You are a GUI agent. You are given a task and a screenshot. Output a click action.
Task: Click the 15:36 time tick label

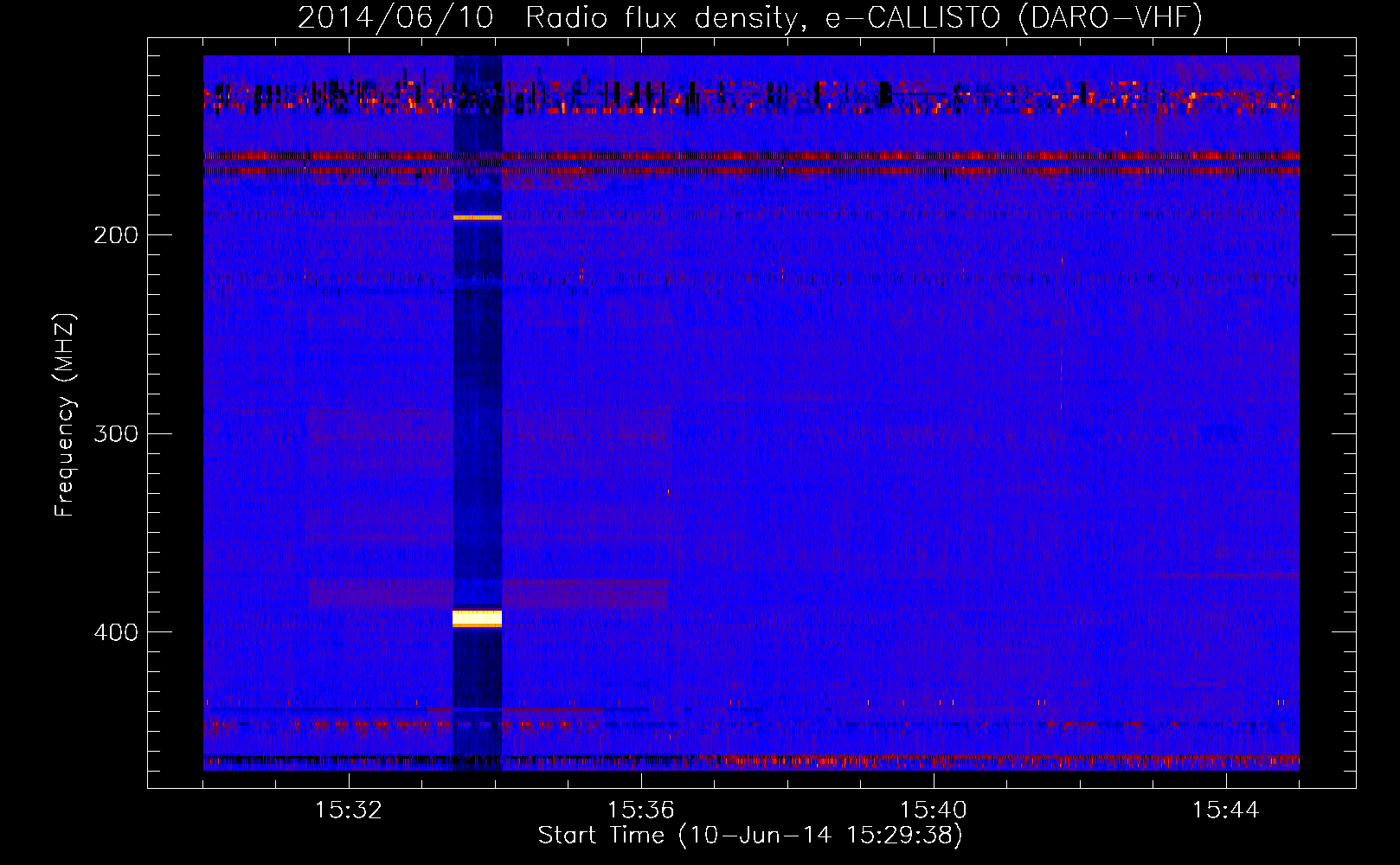click(x=641, y=811)
